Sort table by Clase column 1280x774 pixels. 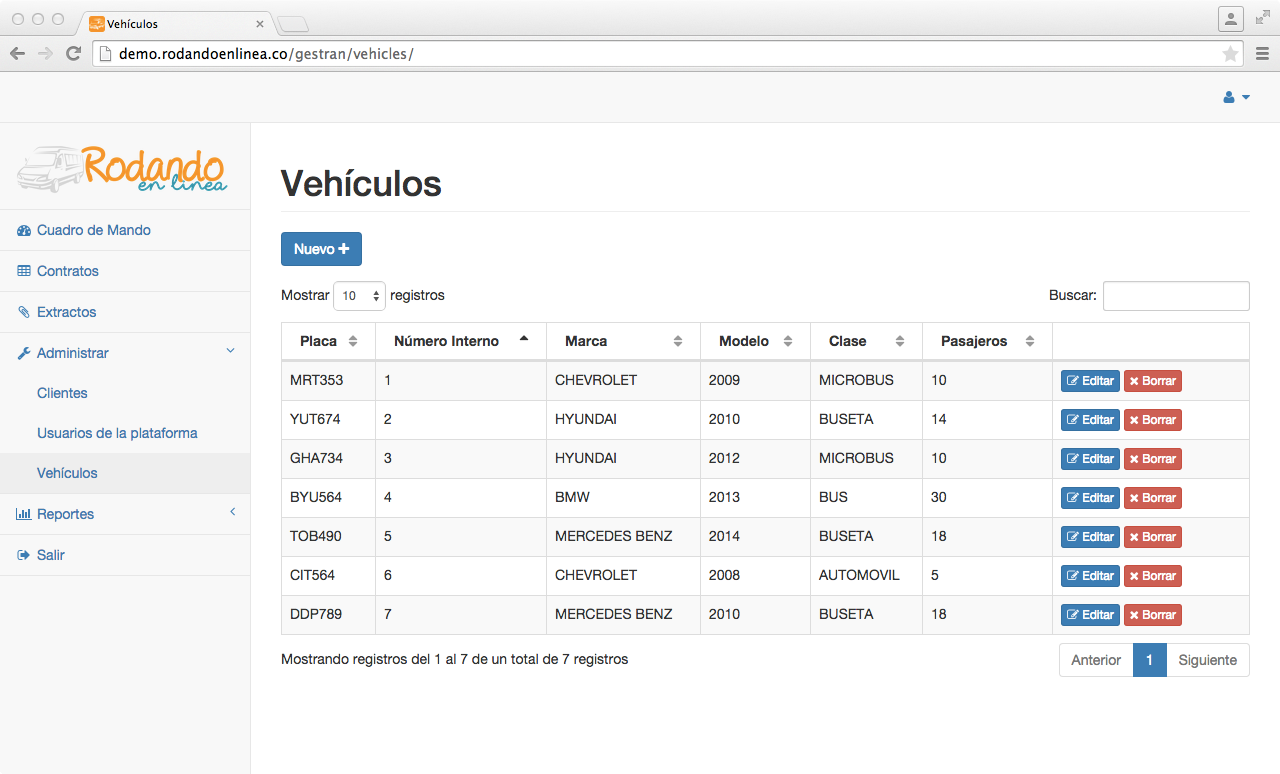click(x=866, y=341)
